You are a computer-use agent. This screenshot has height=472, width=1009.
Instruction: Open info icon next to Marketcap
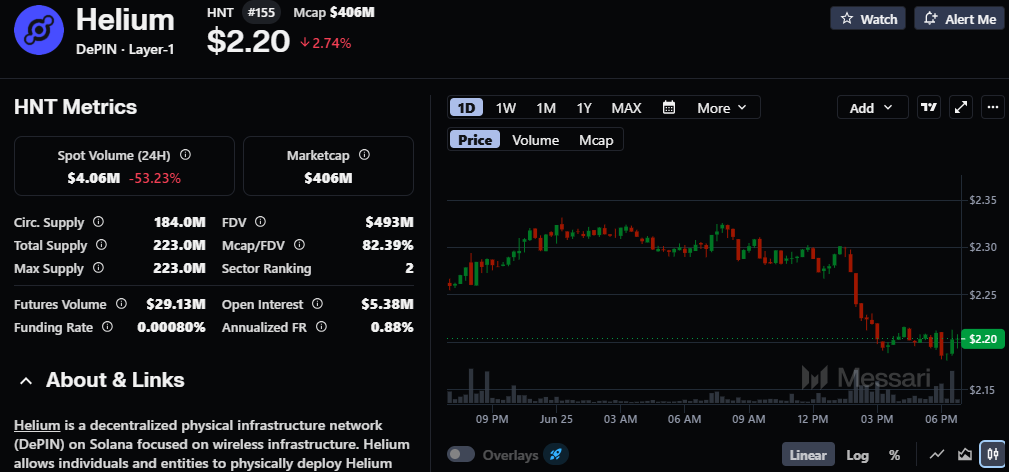[364, 155]
